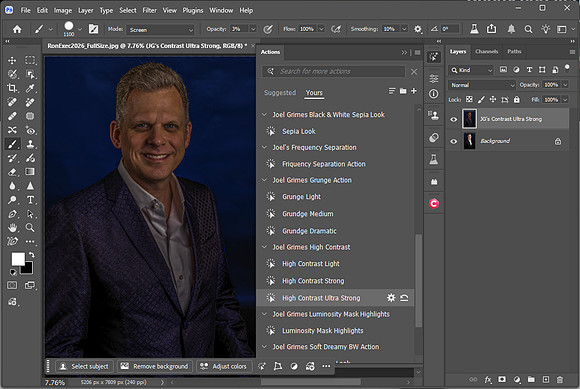Select the Pen tool
580x389 pixels.
coord(12,214)
